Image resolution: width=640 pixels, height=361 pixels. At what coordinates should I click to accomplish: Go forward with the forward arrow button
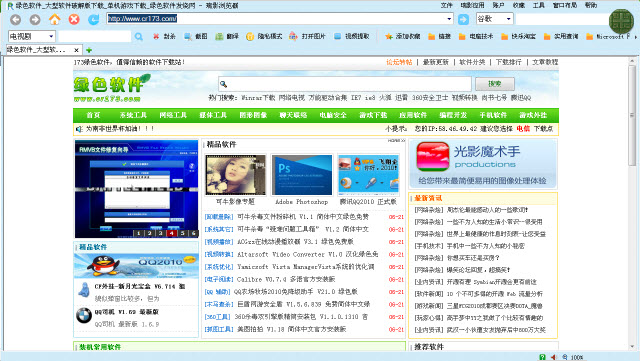[x=35, y=19]
